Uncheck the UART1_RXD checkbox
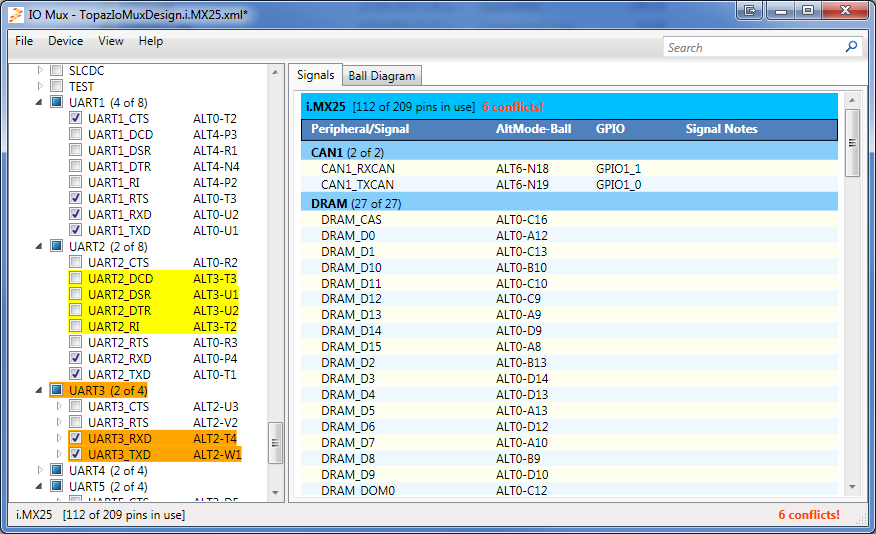The width and height of the screenshot is (876, 534). pyautogui.click(x=75, y=214)
